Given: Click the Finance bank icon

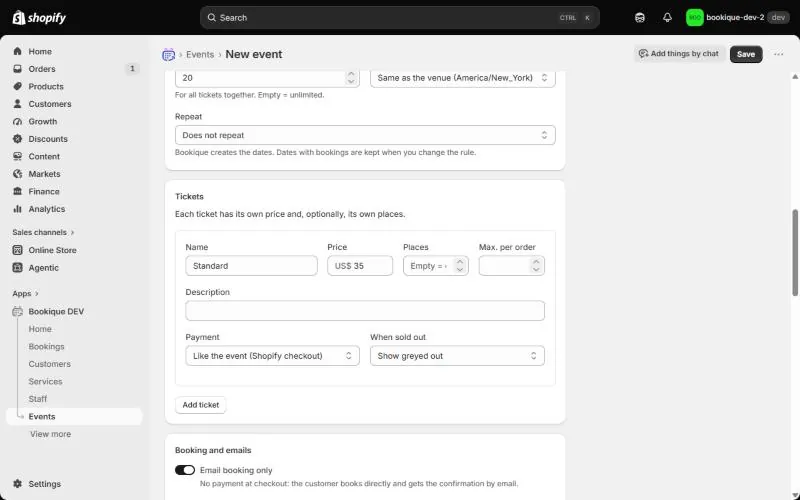Looking at the screenshot, I should (x=17, y=191).
